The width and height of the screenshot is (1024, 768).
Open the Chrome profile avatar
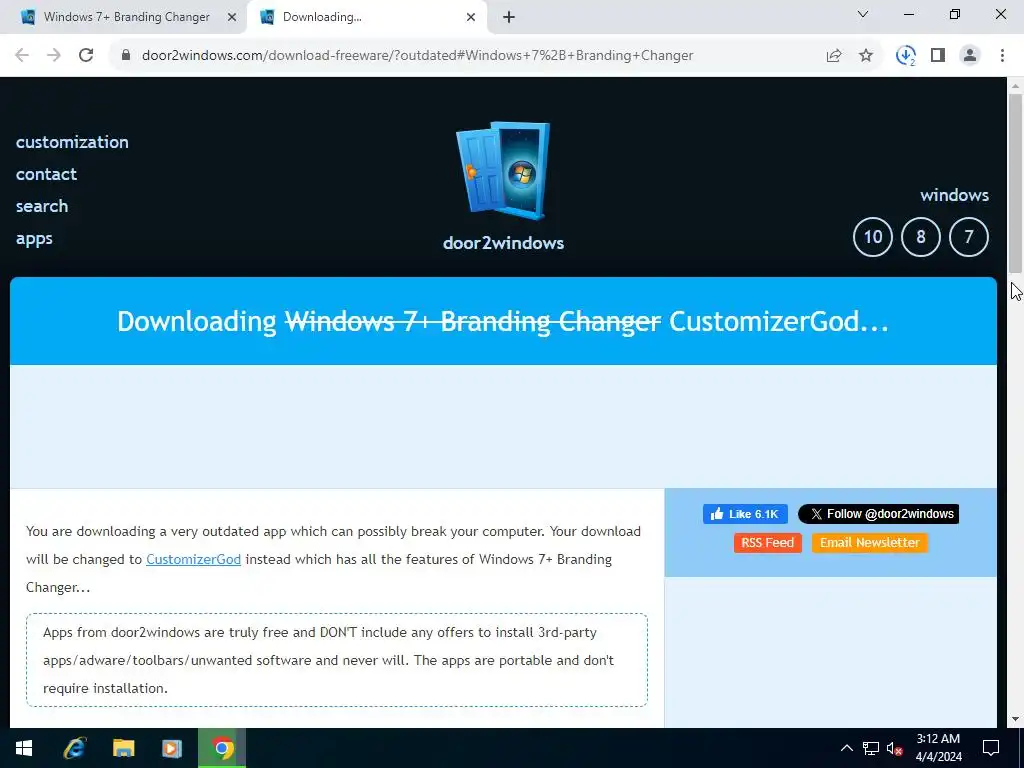[970, 56]
